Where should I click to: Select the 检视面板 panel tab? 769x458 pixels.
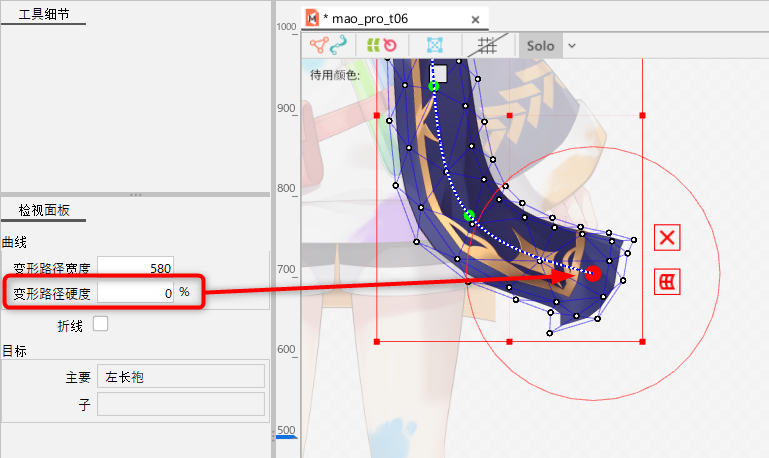coord(44,210)
